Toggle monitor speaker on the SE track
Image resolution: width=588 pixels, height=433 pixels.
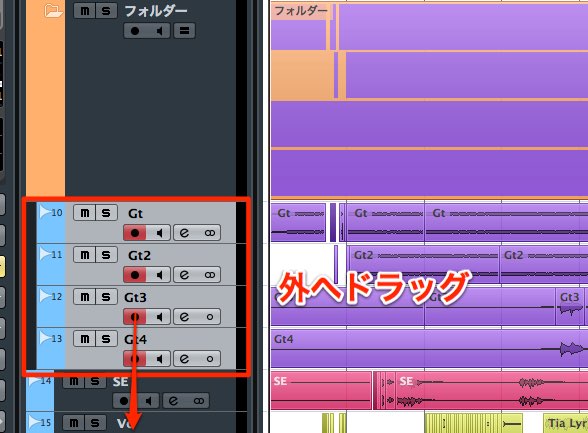148,401
